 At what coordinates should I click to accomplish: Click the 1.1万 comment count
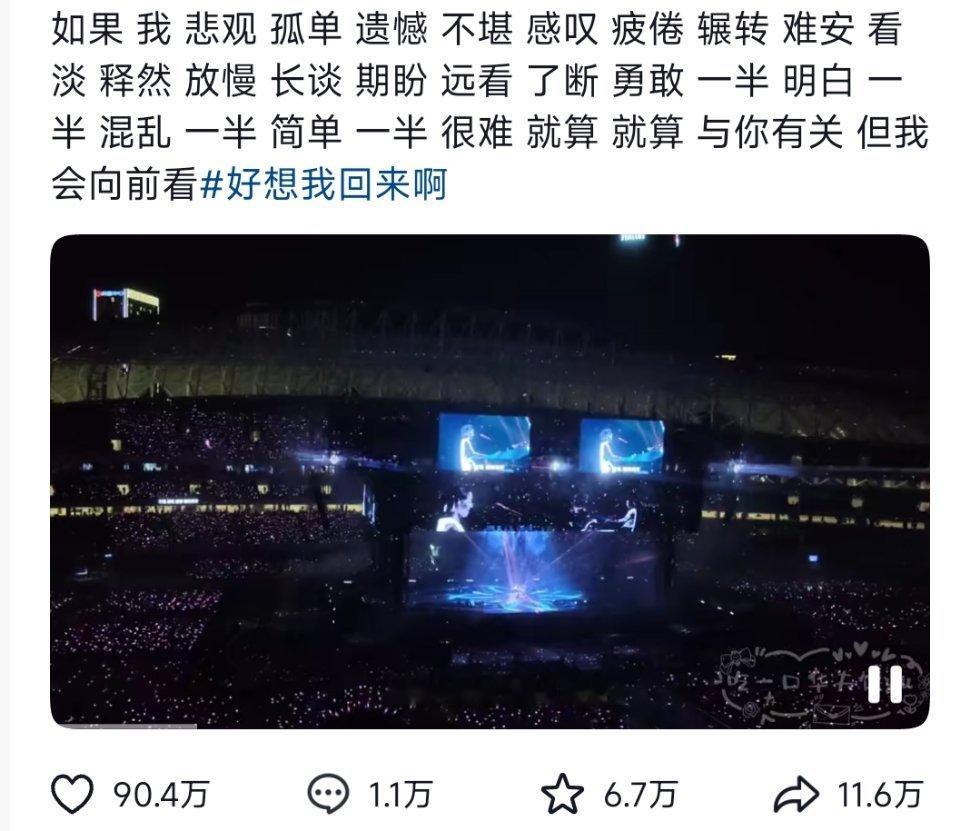400,794
